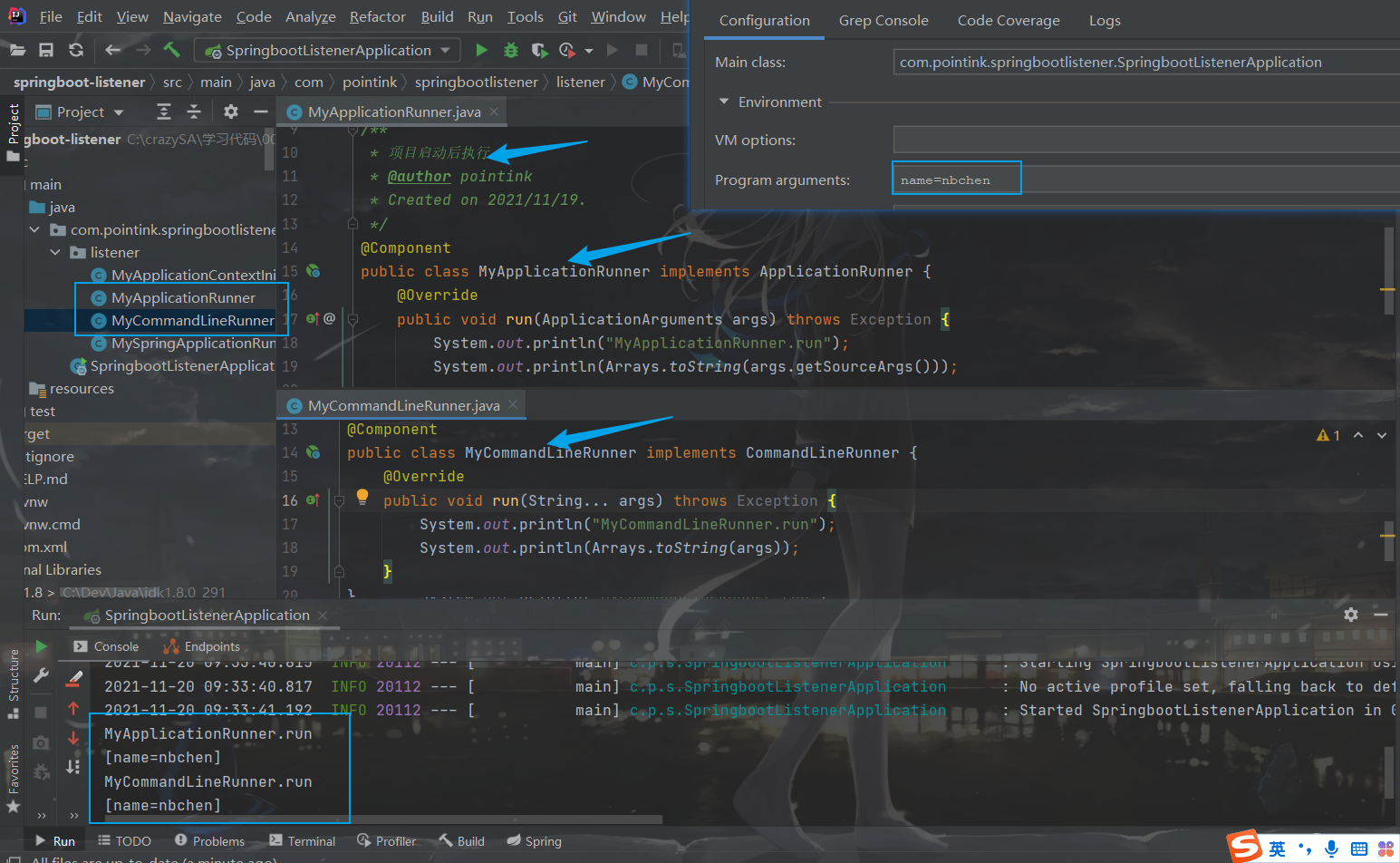Open the Profiler tool window
1400x863 pixels.
tap(387, 841)
